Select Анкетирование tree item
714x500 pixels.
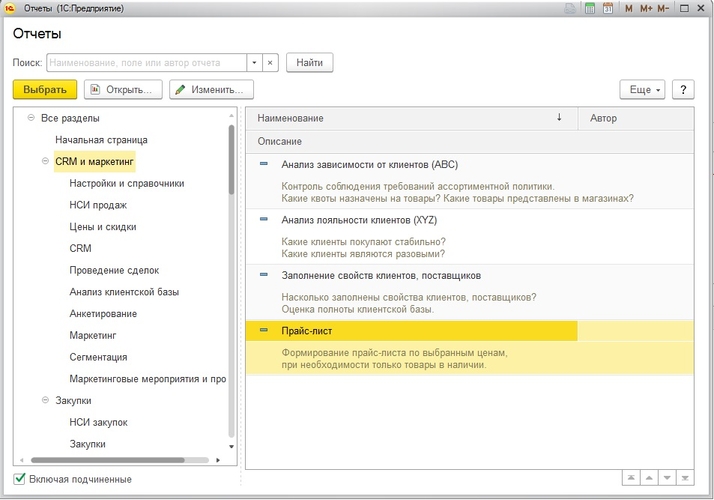(x=103, y=314)
